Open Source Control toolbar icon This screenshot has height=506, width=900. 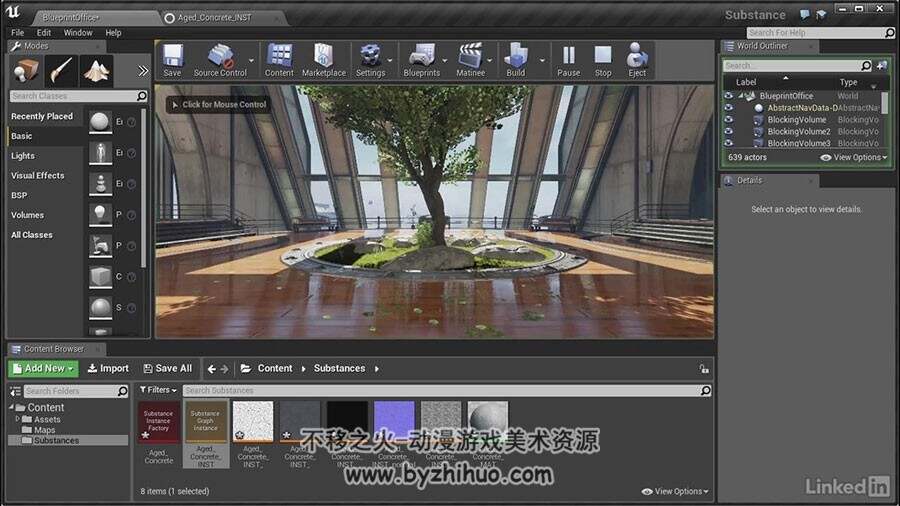coord(220,60)
